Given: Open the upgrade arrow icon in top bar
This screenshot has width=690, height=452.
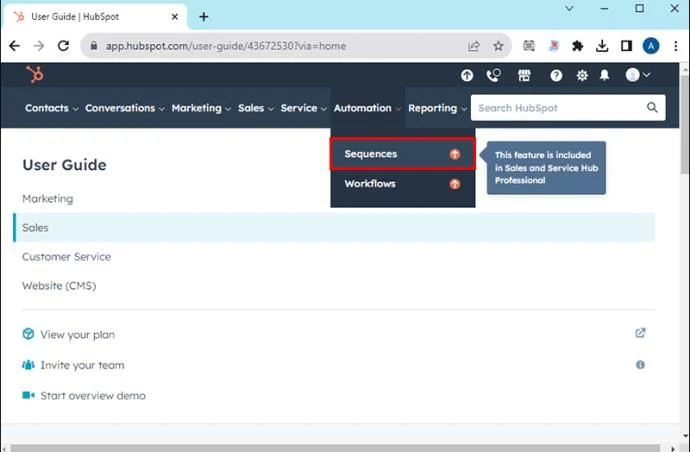Looking at the screenshot, I should [467, 75].
